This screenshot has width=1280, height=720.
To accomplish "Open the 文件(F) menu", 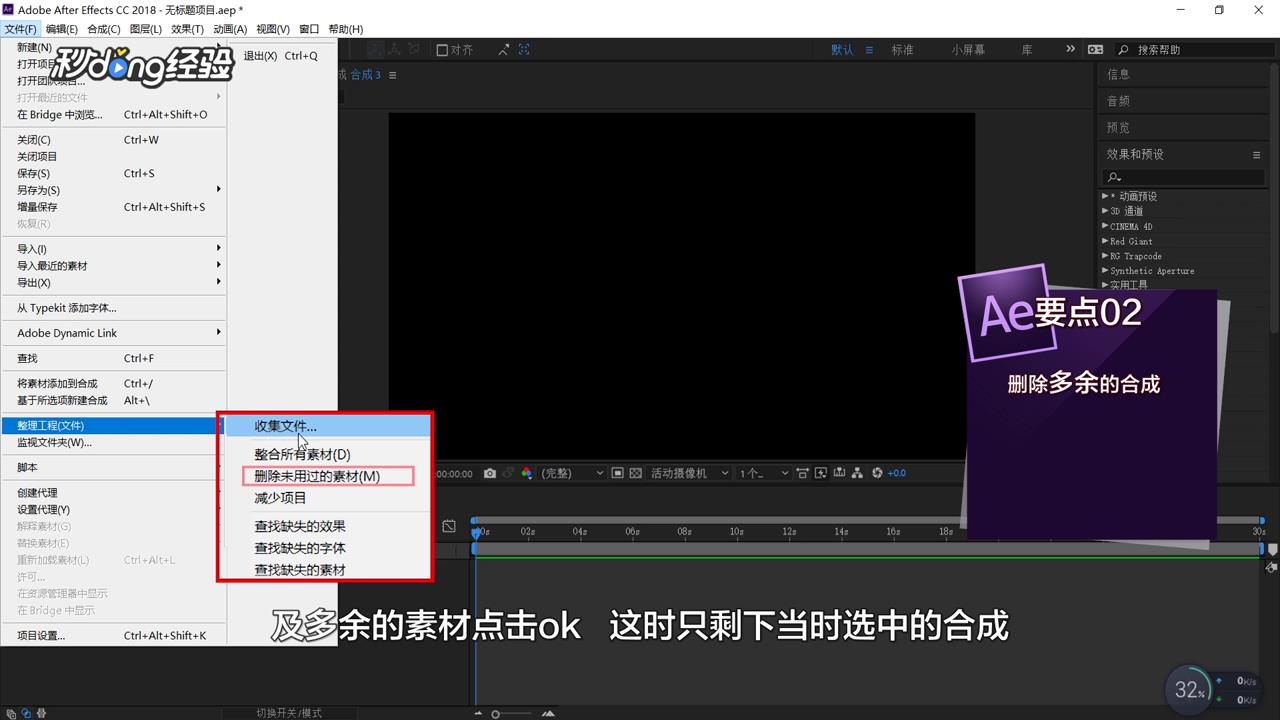I will 20,29.
